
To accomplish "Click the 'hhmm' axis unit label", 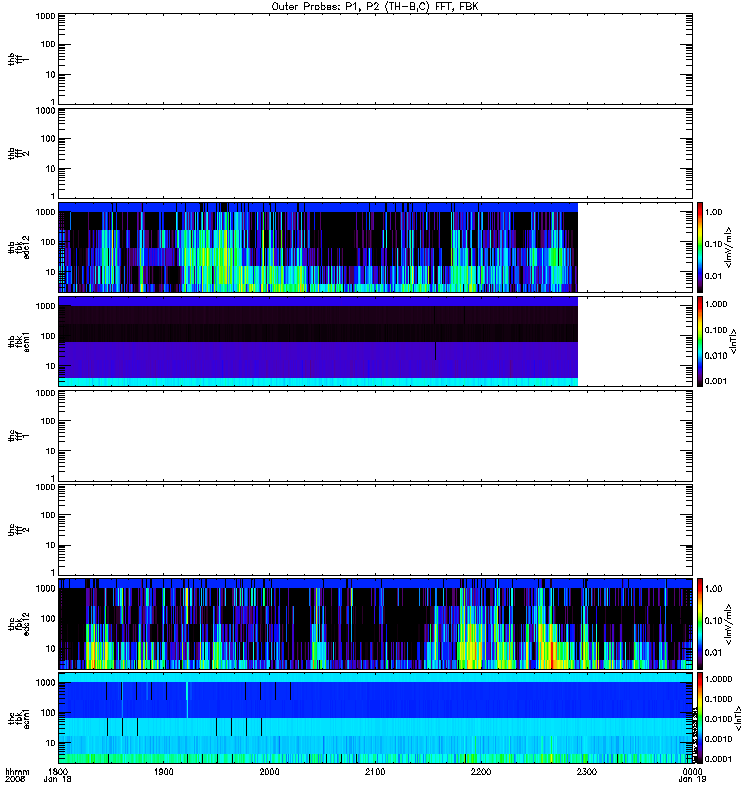I will pyautogui.click(x=17, y=771).
